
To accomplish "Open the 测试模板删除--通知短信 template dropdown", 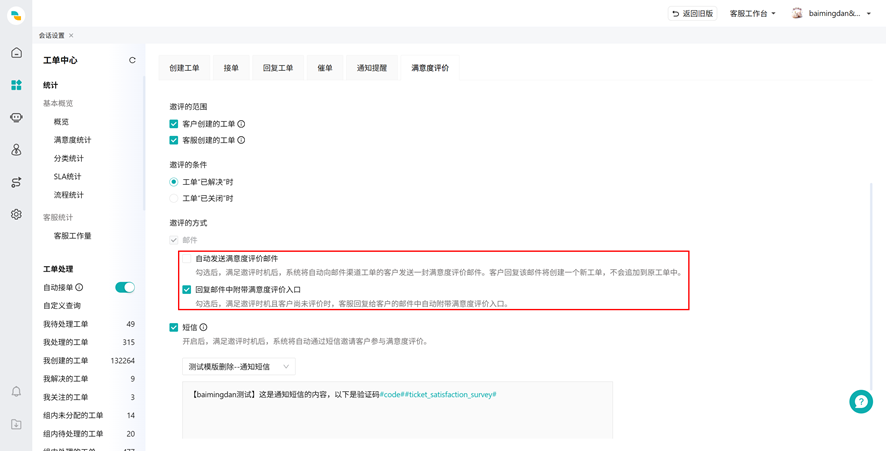I will 238,366.
